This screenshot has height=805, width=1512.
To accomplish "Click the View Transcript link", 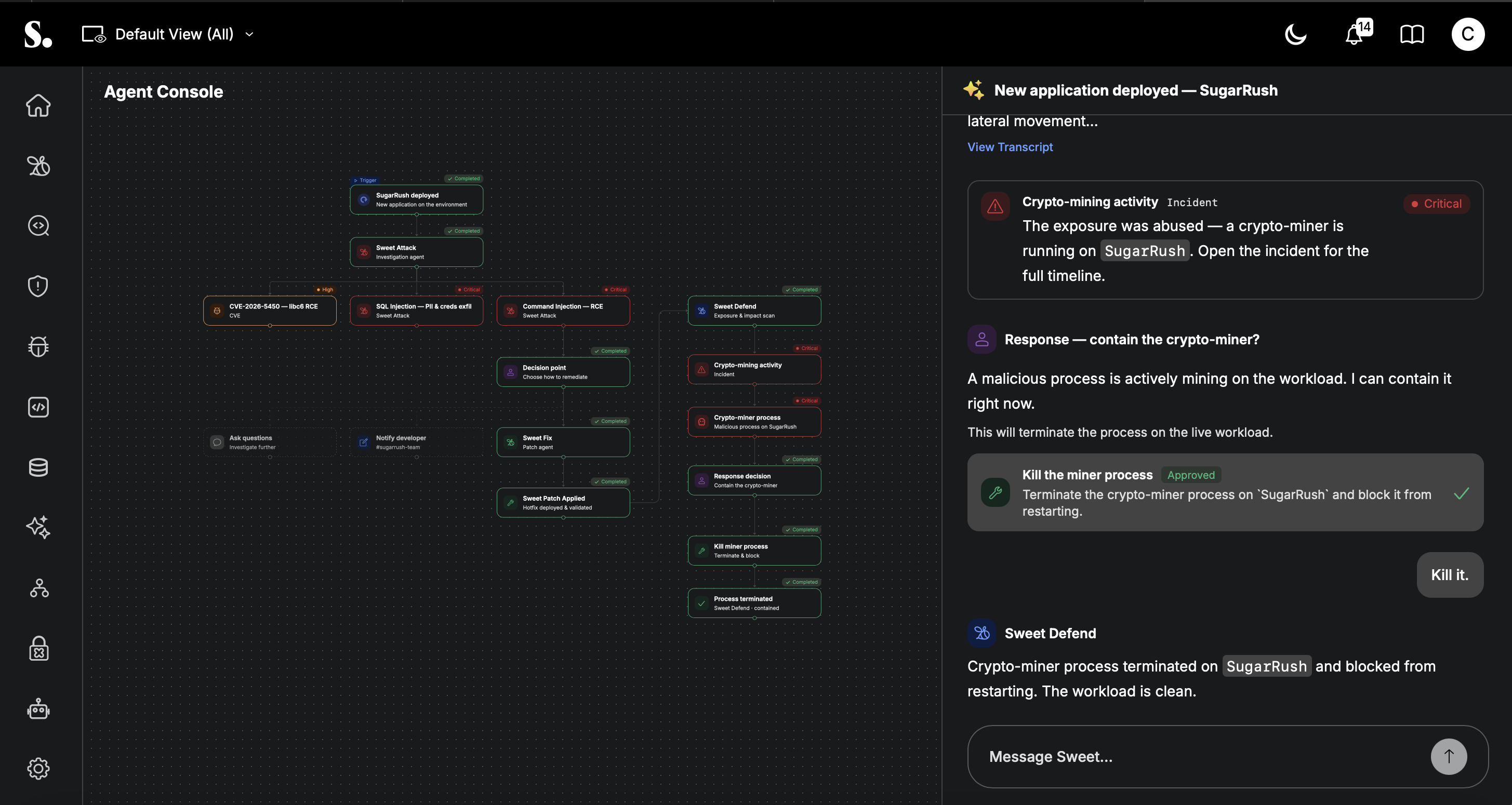I will click(1010, 146).
